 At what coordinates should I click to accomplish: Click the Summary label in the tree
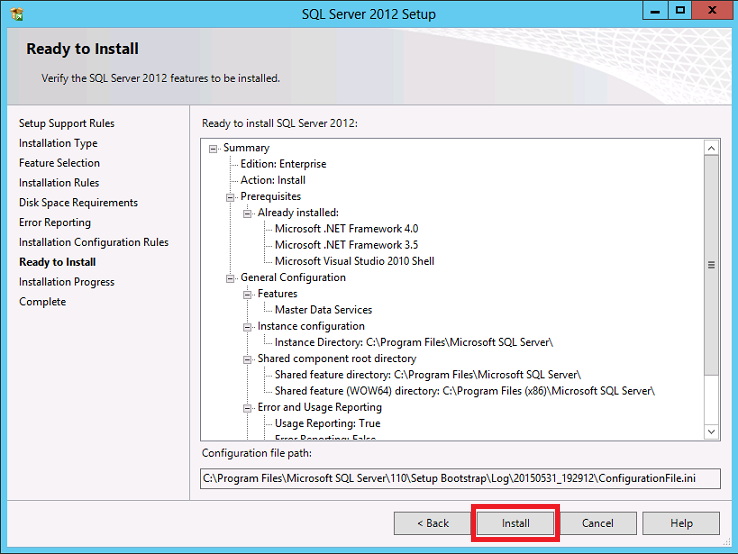(x=246, y=148)
